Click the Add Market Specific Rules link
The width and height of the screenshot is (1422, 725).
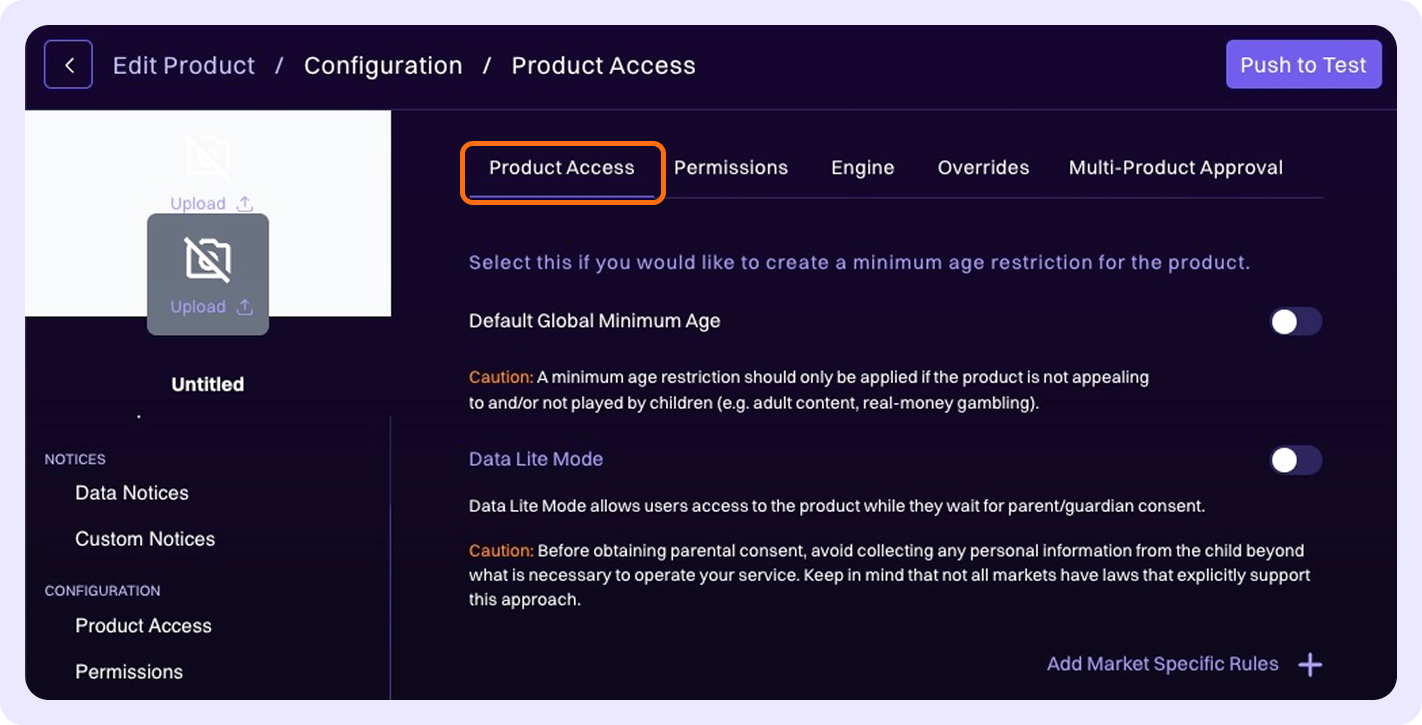[x=1162, y=664]
